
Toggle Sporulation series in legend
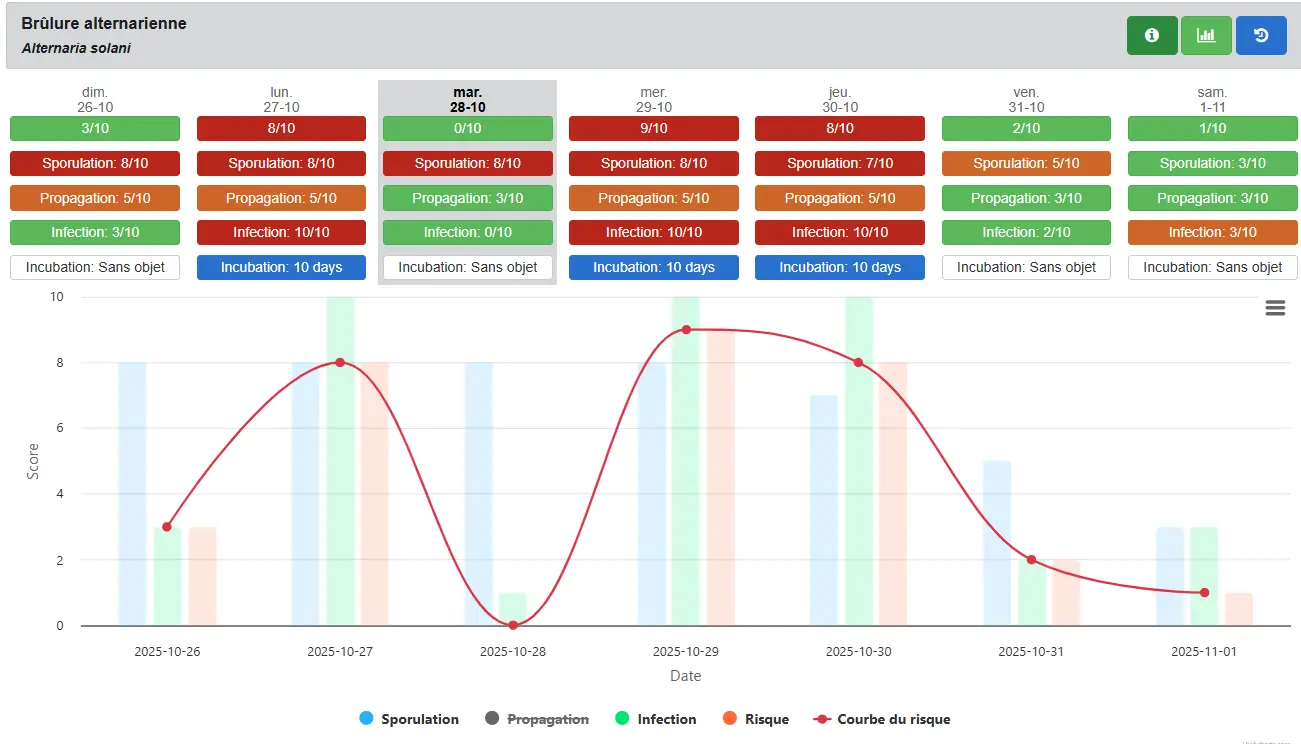[x=419, y=719]
